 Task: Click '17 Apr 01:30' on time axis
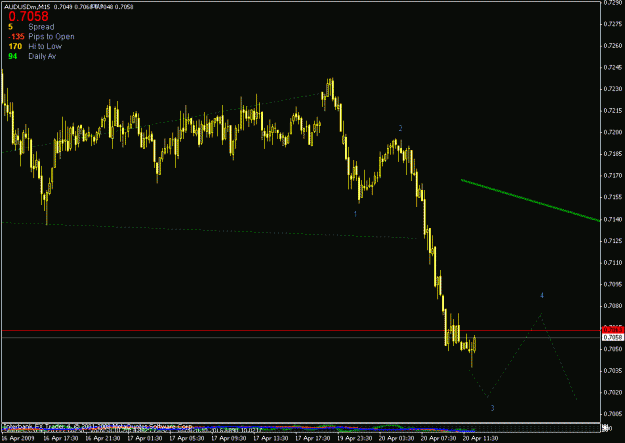[x=144, y=438]
